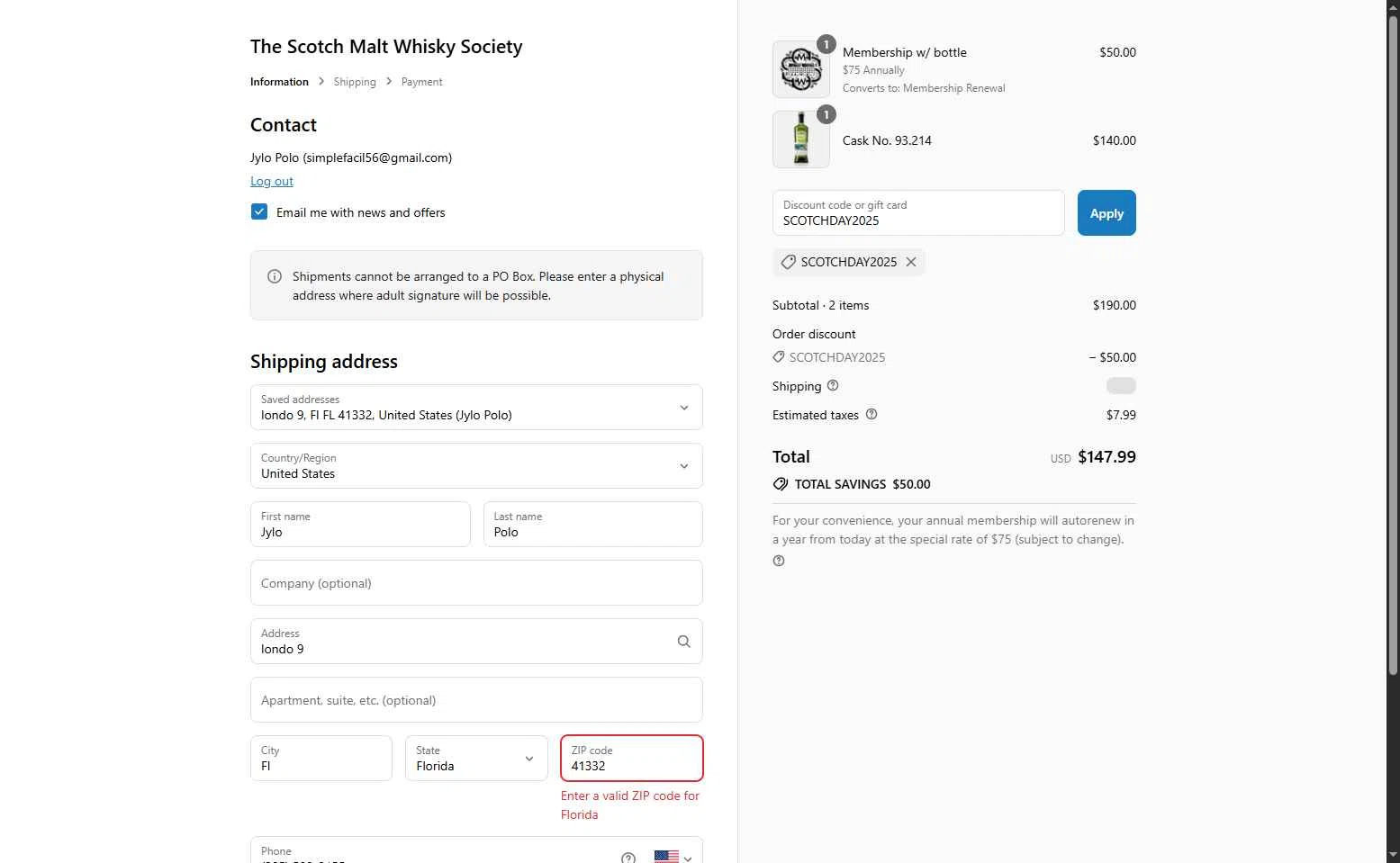Click the address search magnifier icon
1400x863 pixels.
coord(684,642)
